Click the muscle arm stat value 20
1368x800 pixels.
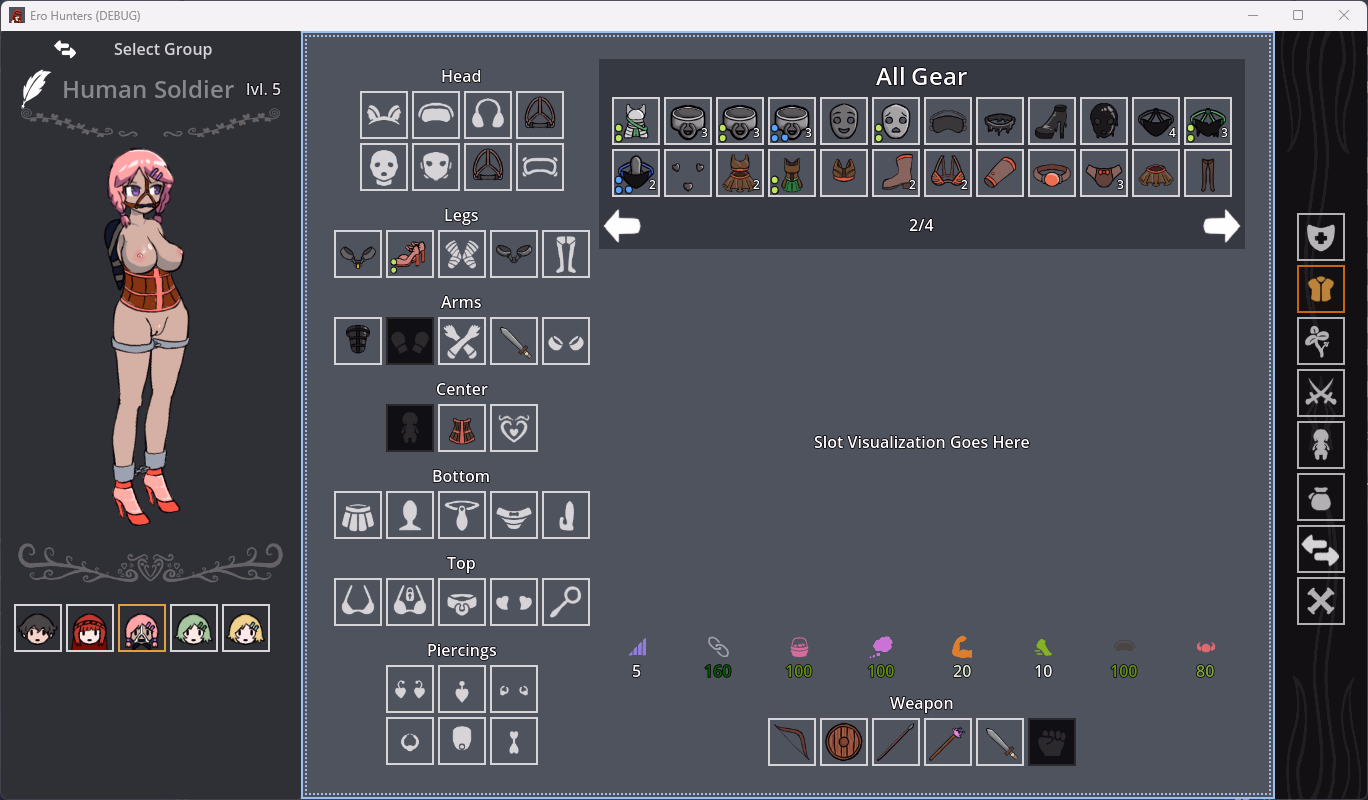[962, 671]
